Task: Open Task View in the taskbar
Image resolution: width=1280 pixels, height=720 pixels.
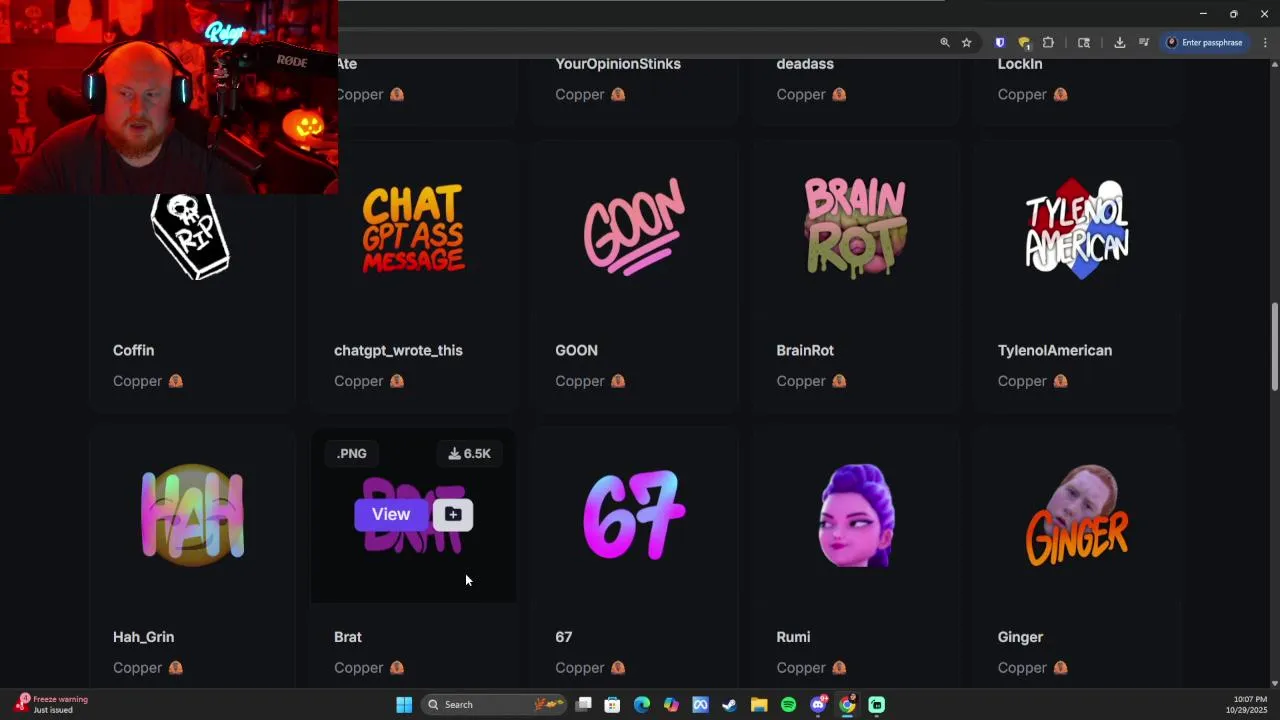Action: click(584, 705)
